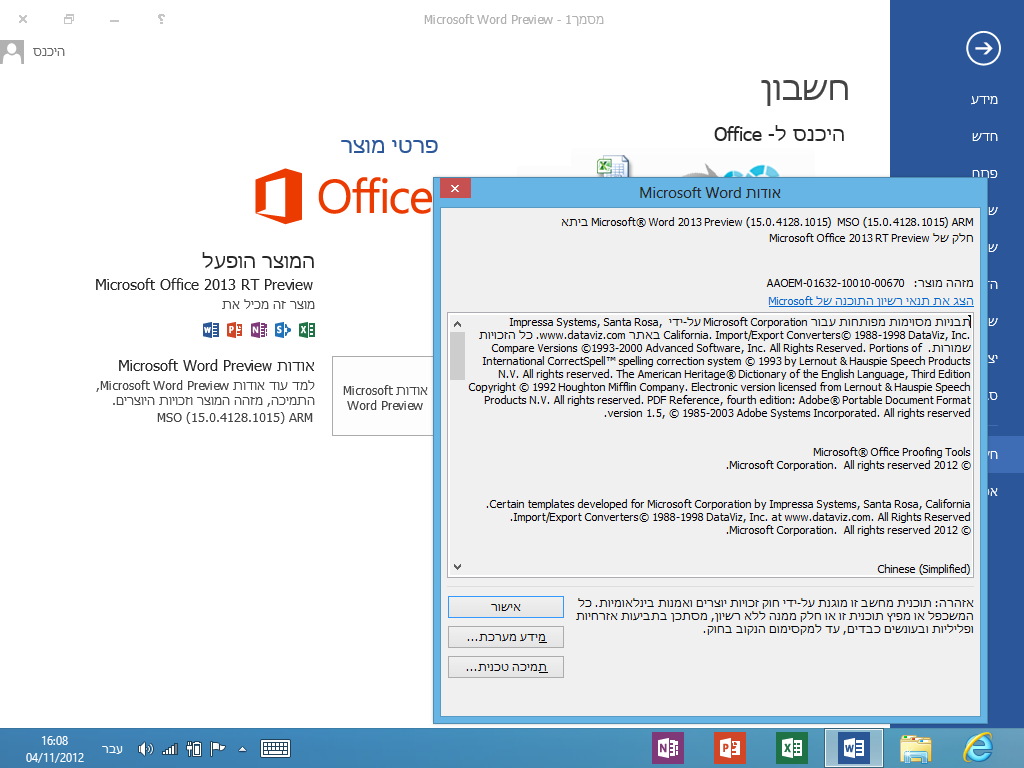This screenshot has height=768, width=1024.
Task: Click the credits scroll down arrow
Action: [x=457, y=567]
